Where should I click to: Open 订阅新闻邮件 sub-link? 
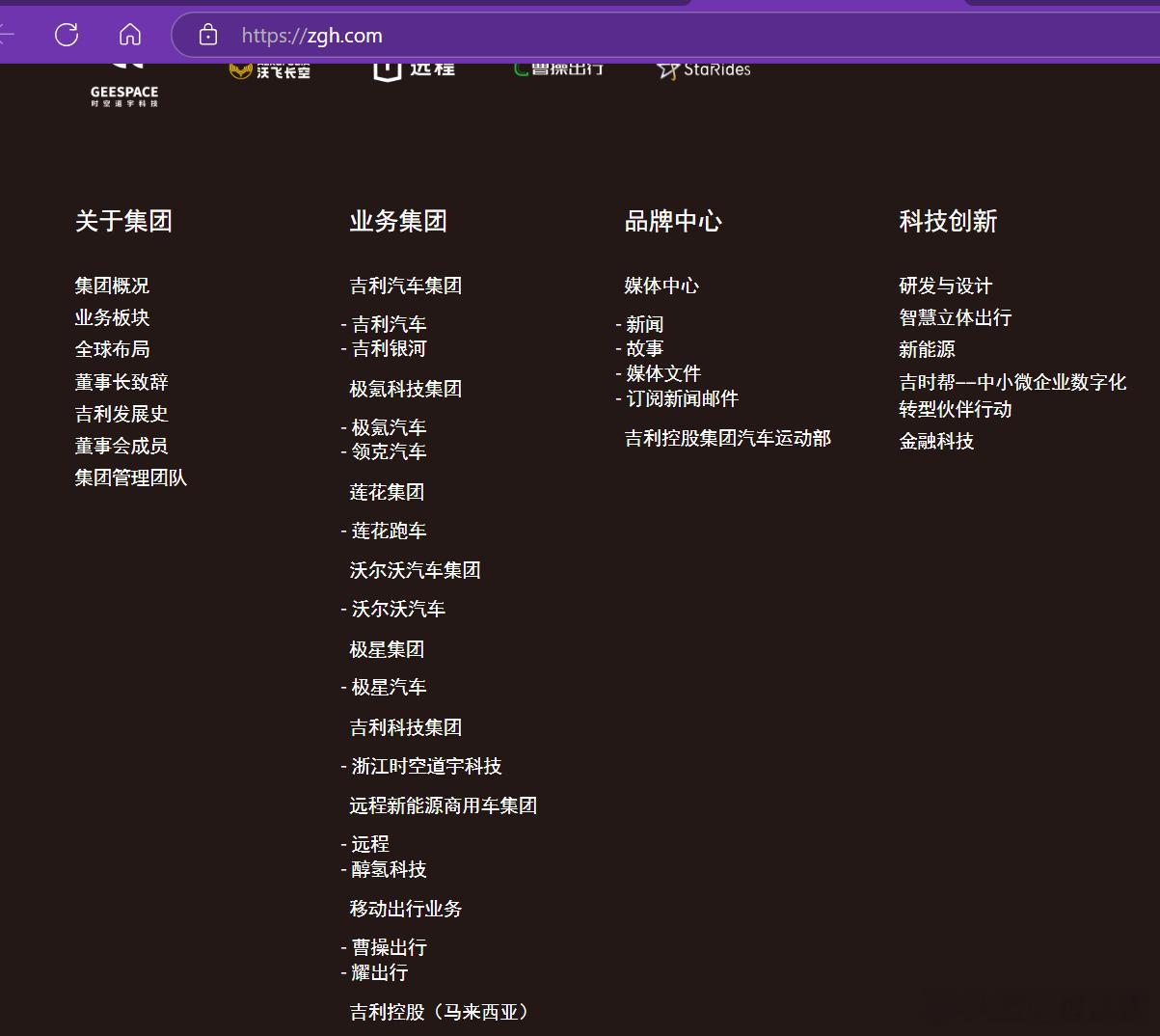coord(683,398)
